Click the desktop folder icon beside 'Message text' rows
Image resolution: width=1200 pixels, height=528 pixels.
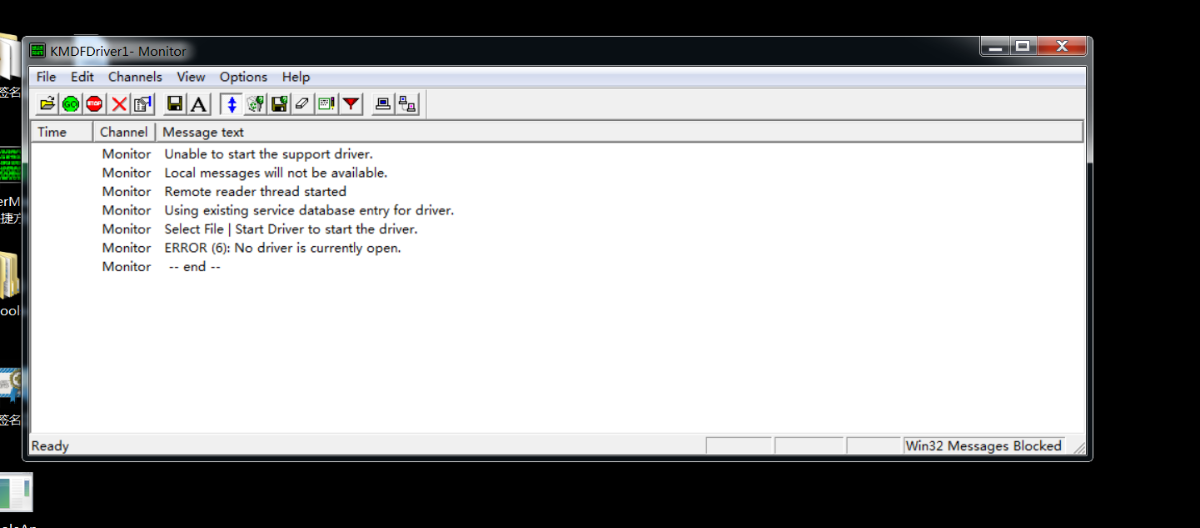[9, 275]
